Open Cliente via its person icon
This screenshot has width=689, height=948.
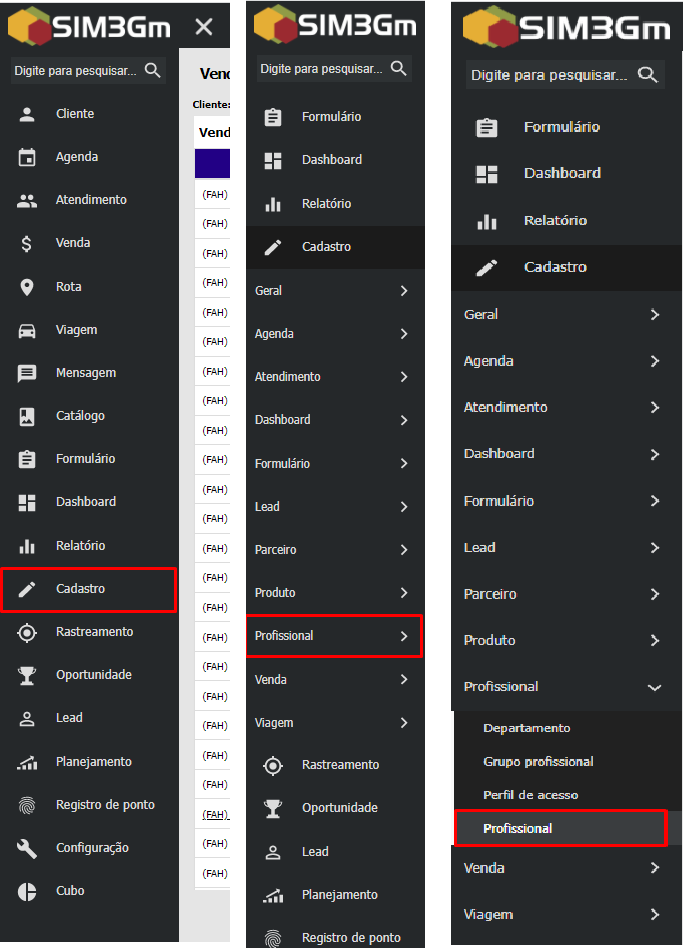click(27, 114)
